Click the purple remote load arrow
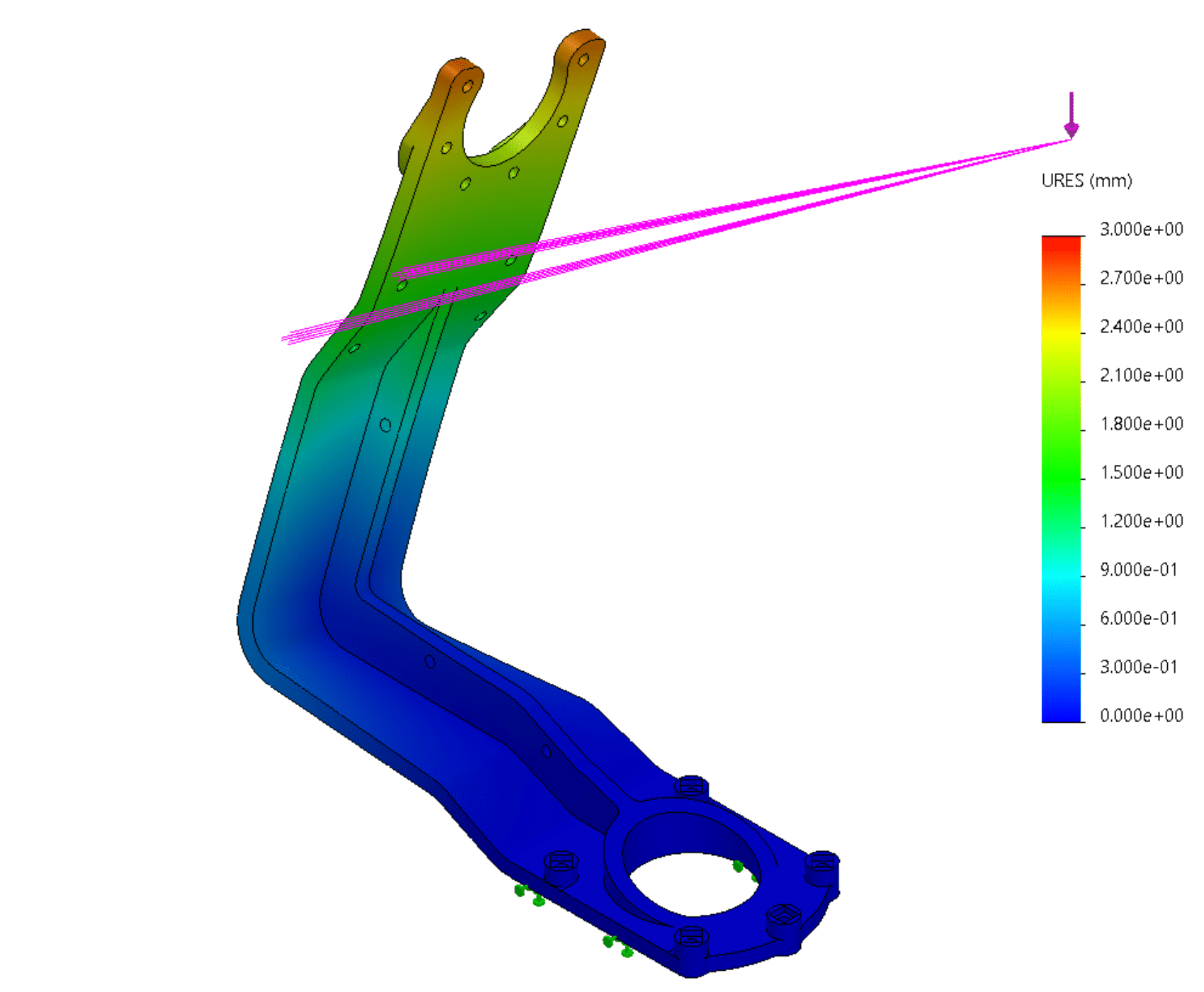The height and width of the screenshot is (992, 1204). (x=1072, y=115)
